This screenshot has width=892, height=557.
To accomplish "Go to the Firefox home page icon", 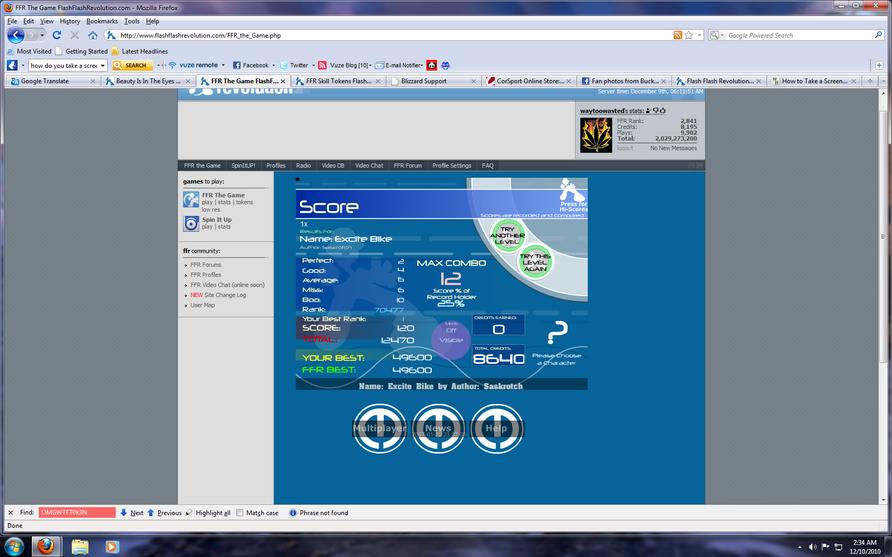I will pyautogui.click(x=92, y=35).
